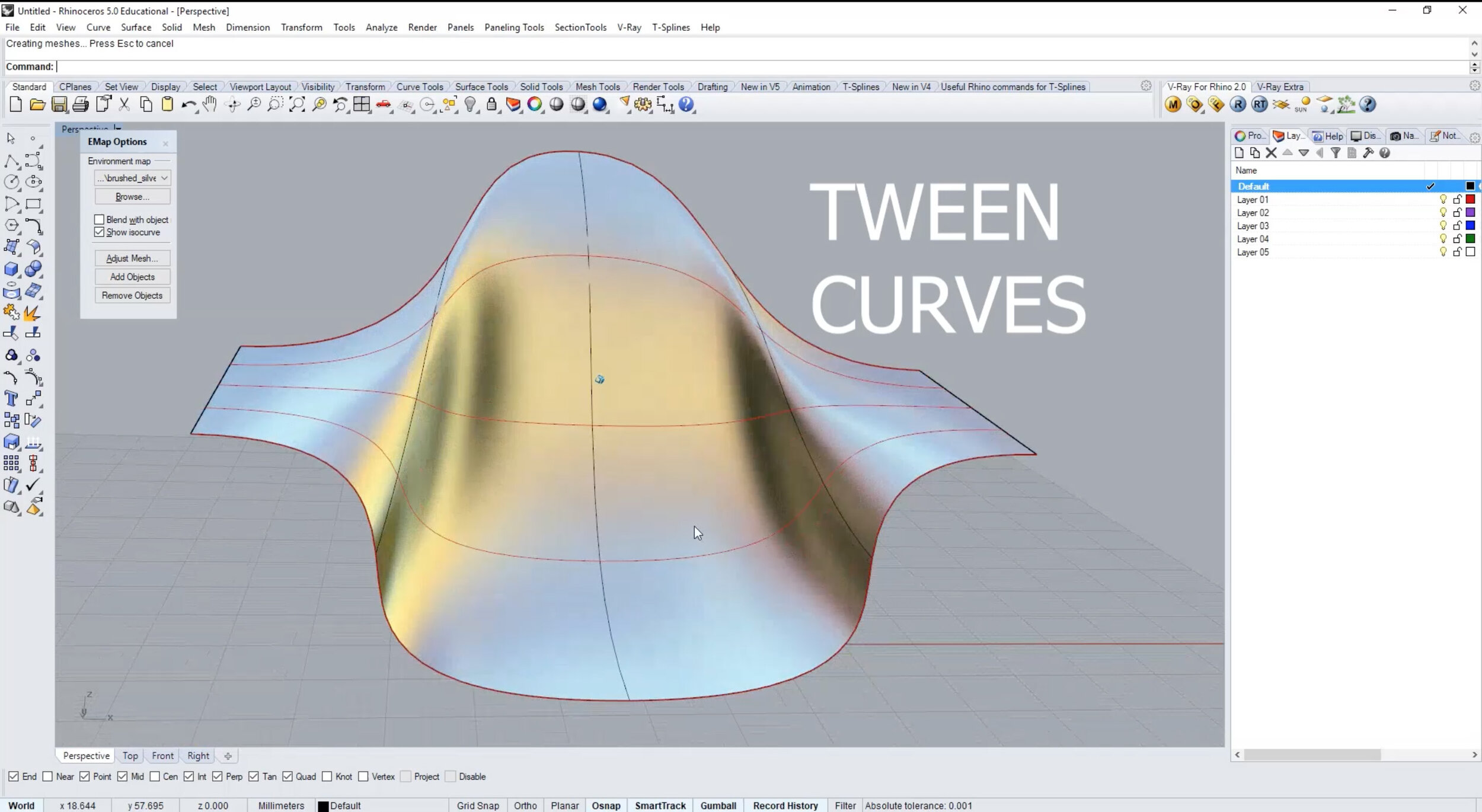1482x812 pixels.
Task: Click the V-Ray Render R icon
Action: [1237, 105]
